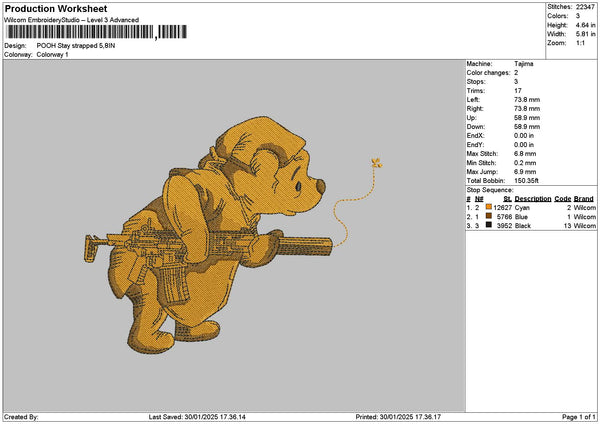The width and height of the screenshot is (600, 424).
Task: Click the barcode under the worksheet title
Action: tap(97, 32)
